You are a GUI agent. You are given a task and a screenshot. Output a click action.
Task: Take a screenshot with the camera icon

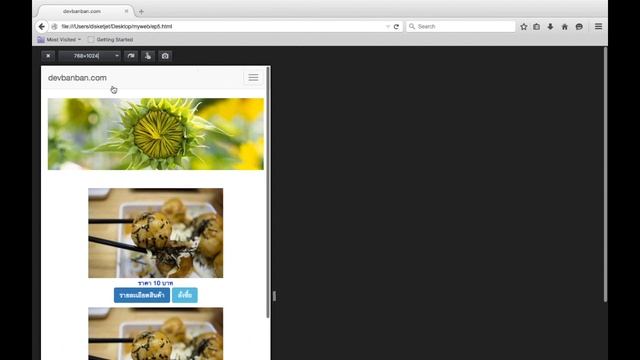coord(165,56)
